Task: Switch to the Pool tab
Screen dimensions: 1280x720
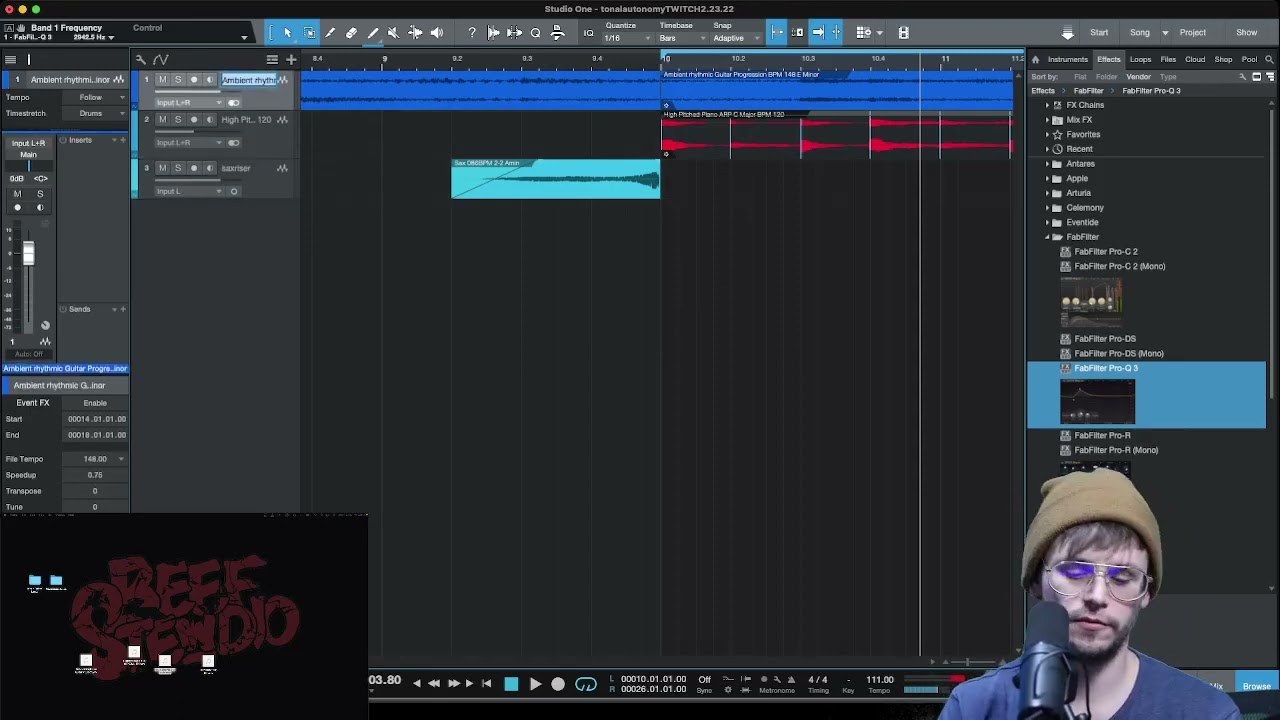Action: 1249,60
